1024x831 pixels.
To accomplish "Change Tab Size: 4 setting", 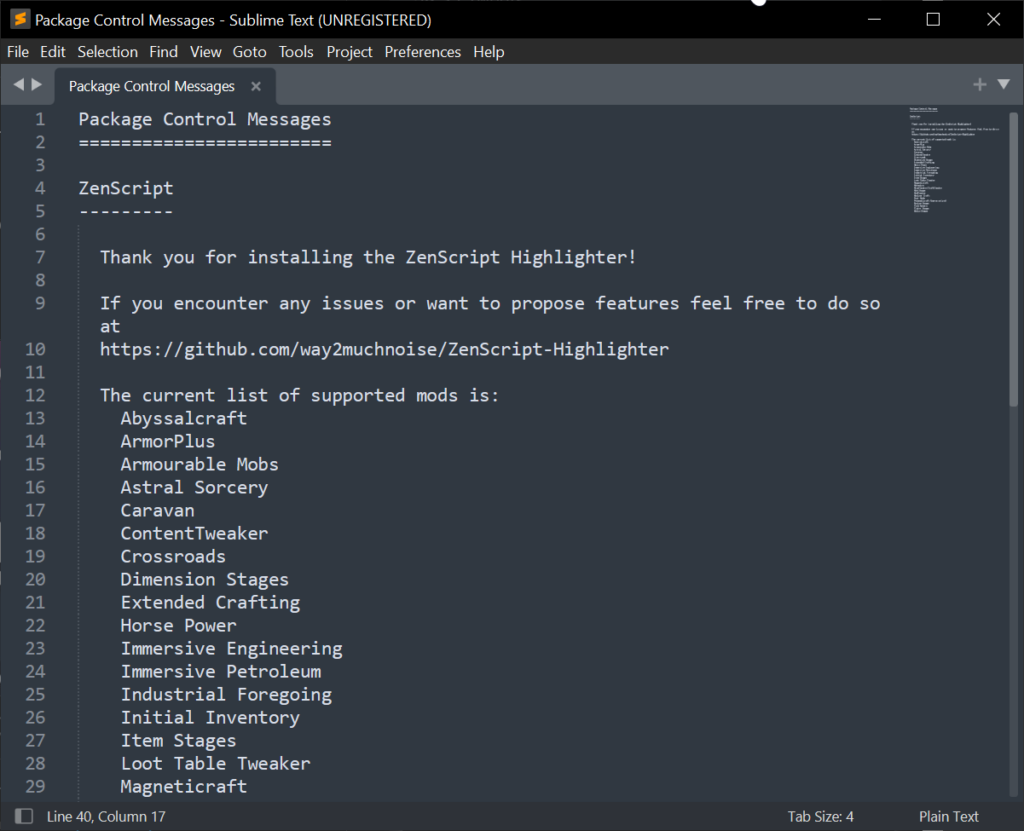I will [x=820, y=816].
